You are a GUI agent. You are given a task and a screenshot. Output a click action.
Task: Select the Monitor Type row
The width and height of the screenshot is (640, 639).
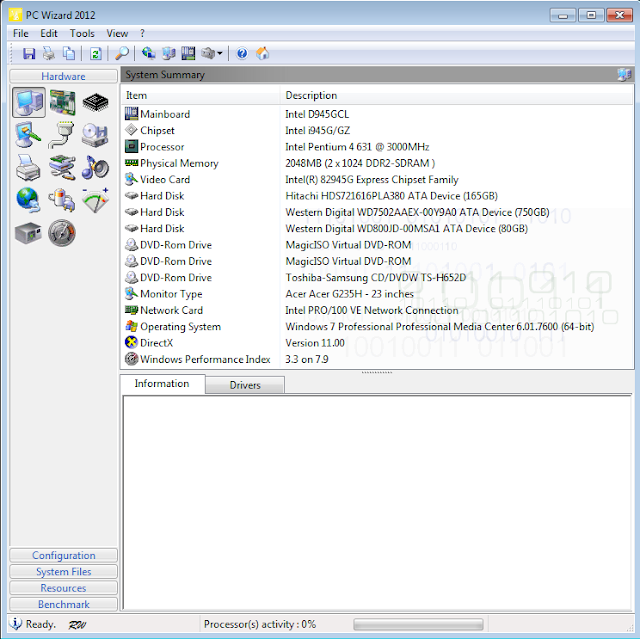(377, 294)
